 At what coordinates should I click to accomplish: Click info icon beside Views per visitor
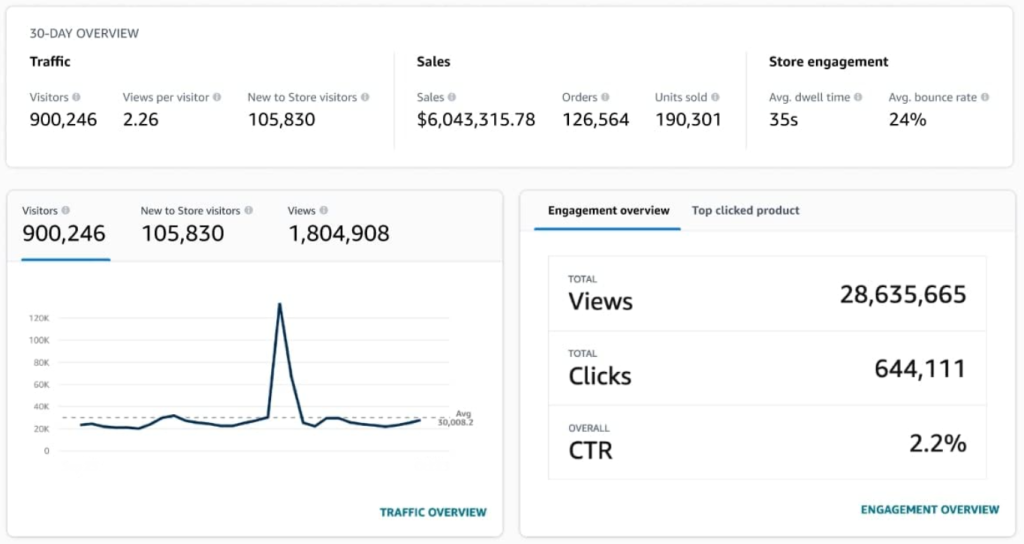click(217, 98)
